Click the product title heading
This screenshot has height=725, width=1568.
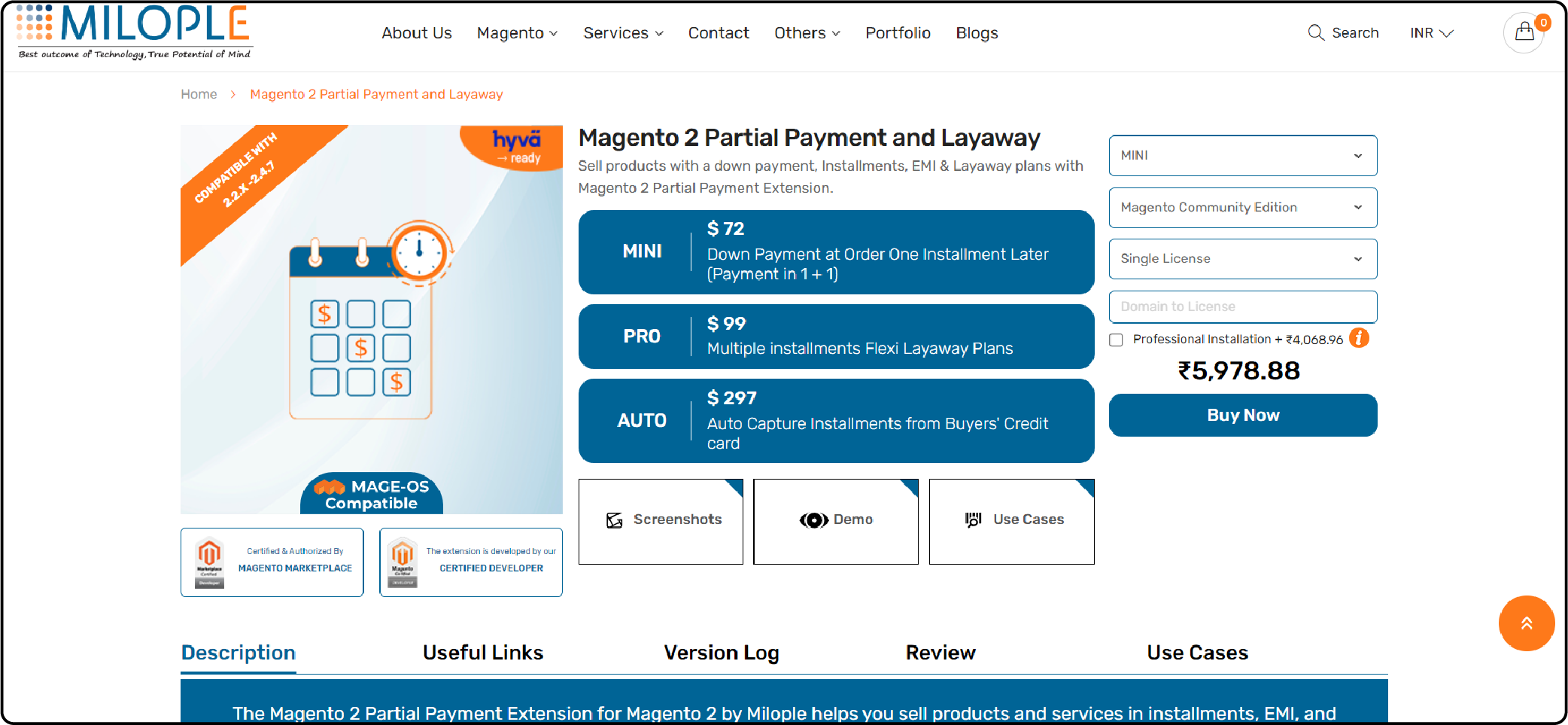click(x=809, y=138)
